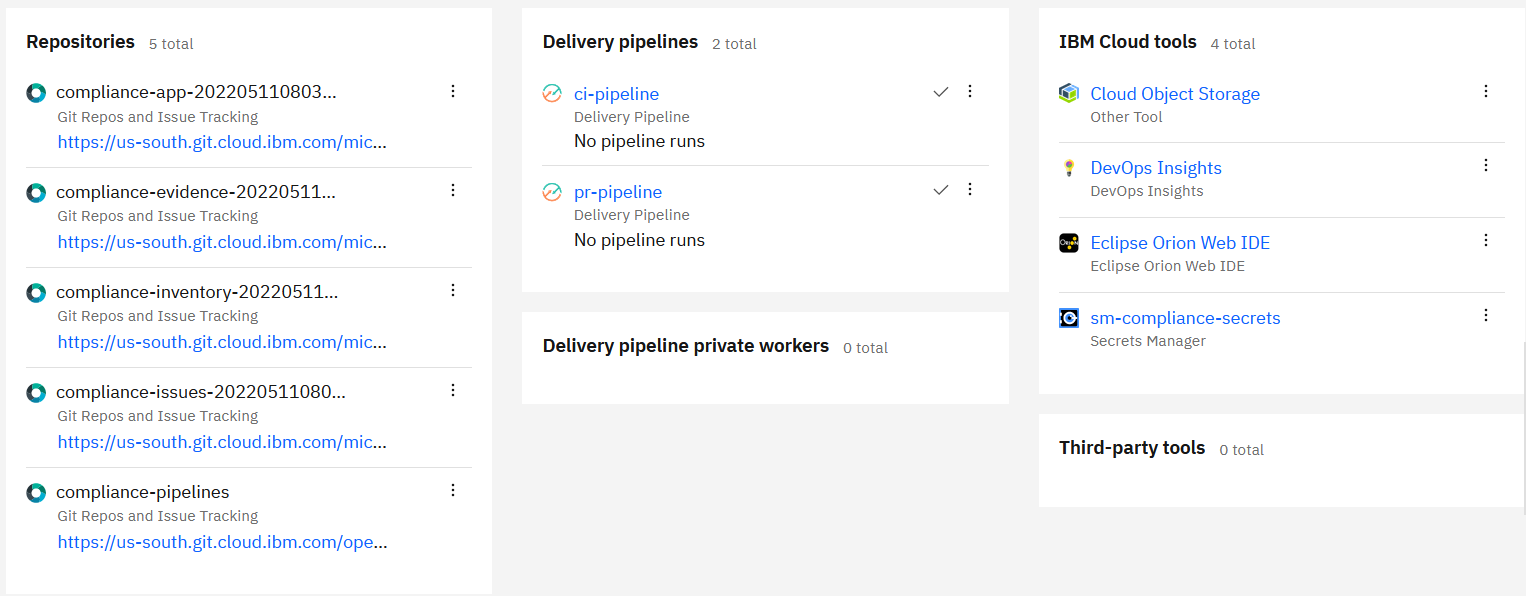Open the overflow menu for DevOps Insights
Screen dimensions: 1526x596
tap(1486, 165)
